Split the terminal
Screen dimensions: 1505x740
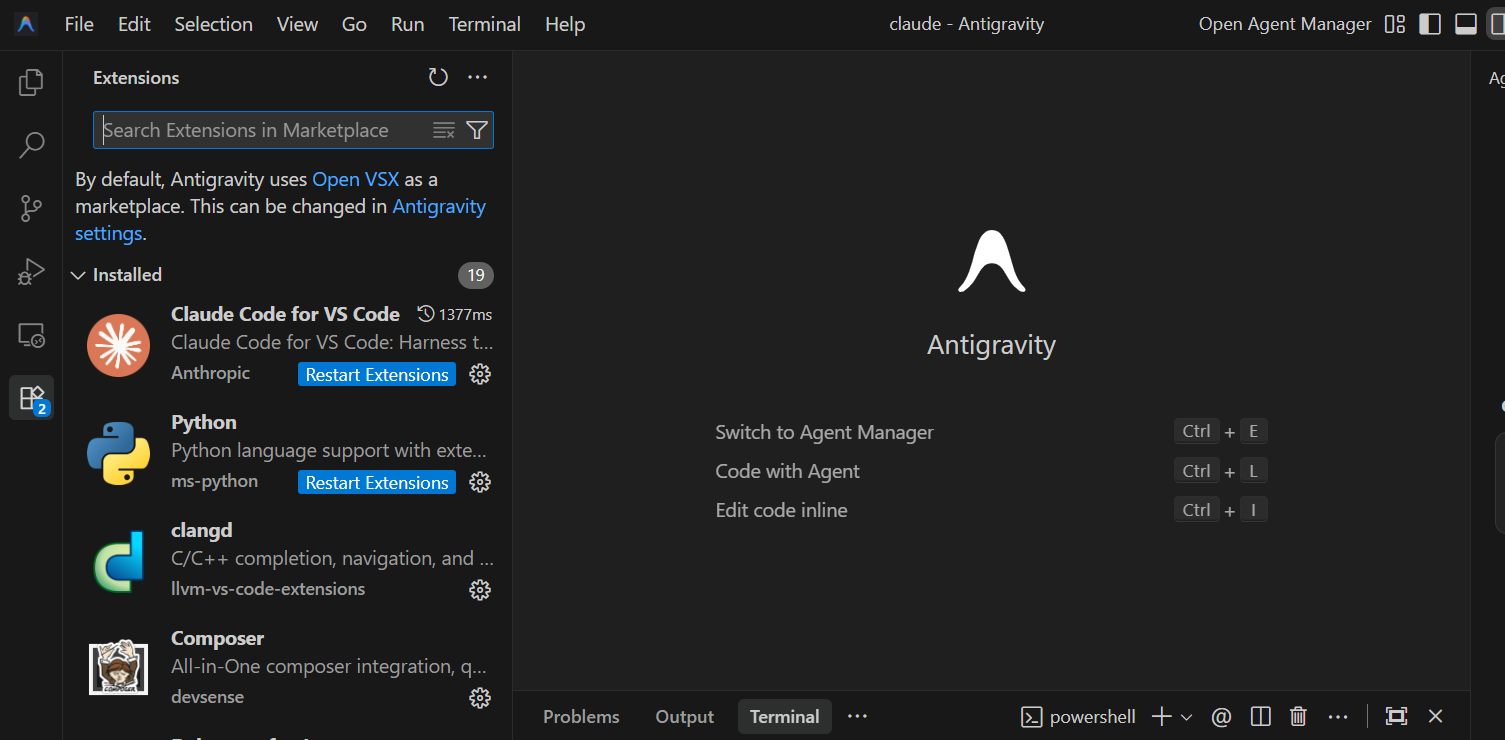point(1260,716)
